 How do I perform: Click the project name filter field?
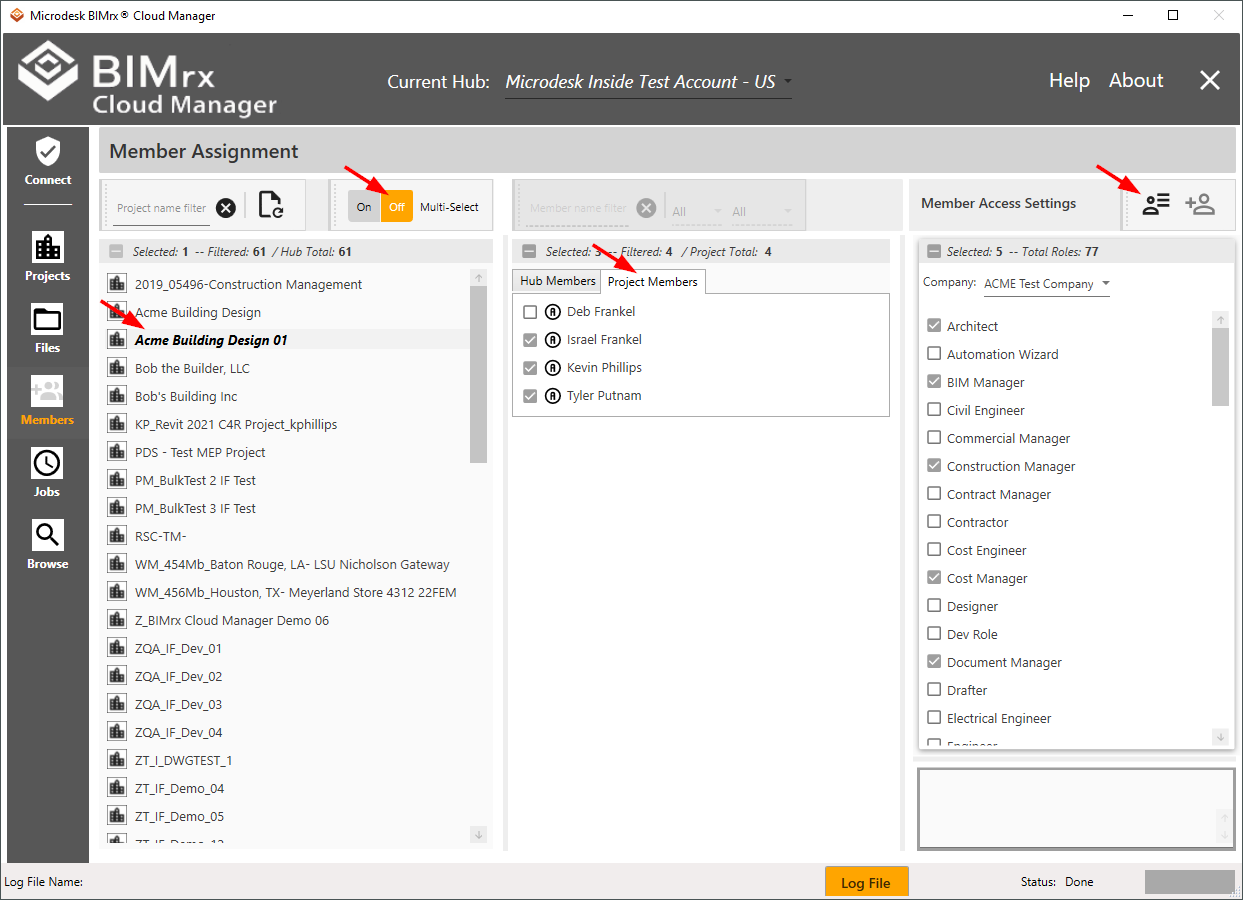coord(161,208)
